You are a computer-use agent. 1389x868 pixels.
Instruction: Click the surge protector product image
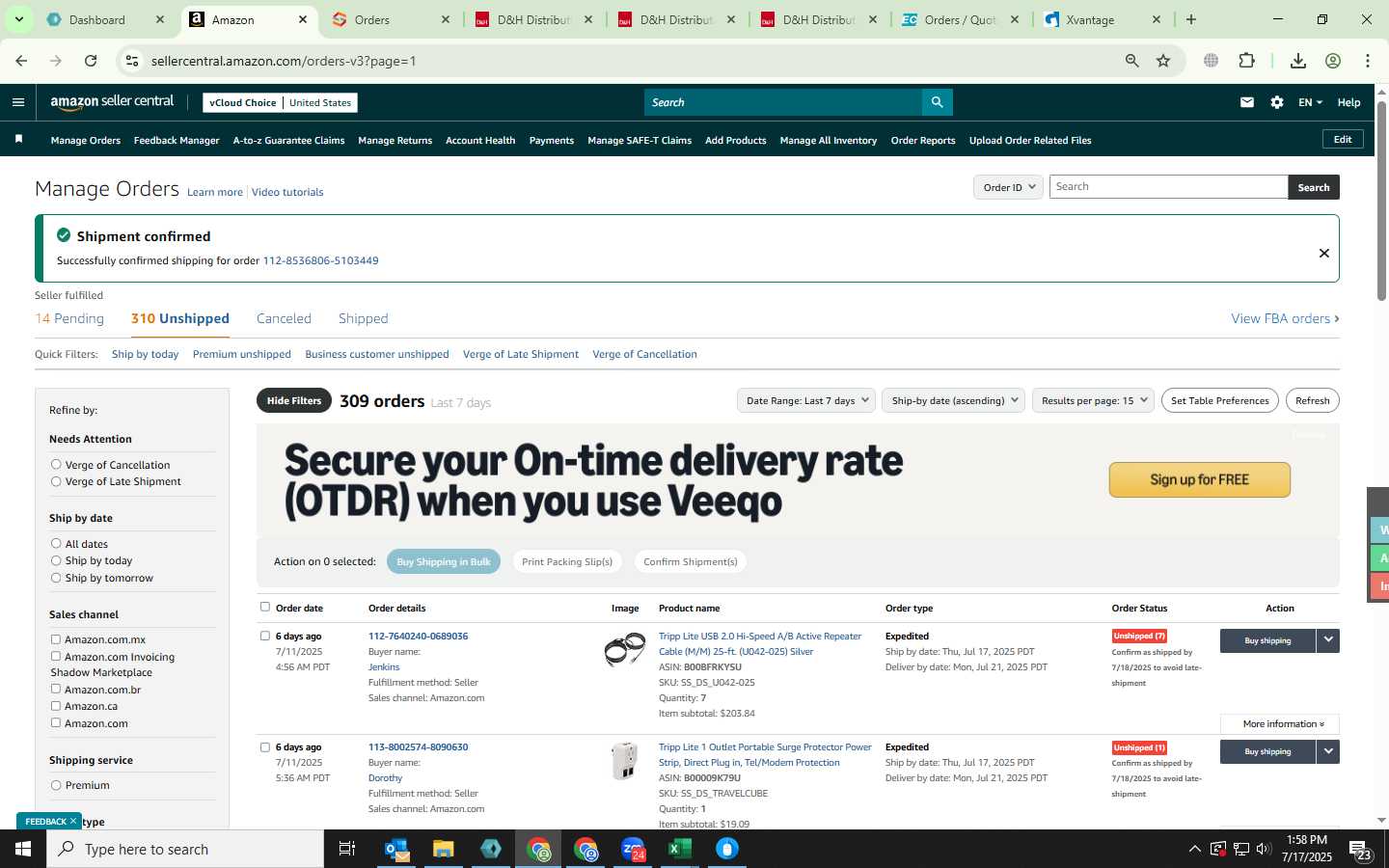(625, 761)
